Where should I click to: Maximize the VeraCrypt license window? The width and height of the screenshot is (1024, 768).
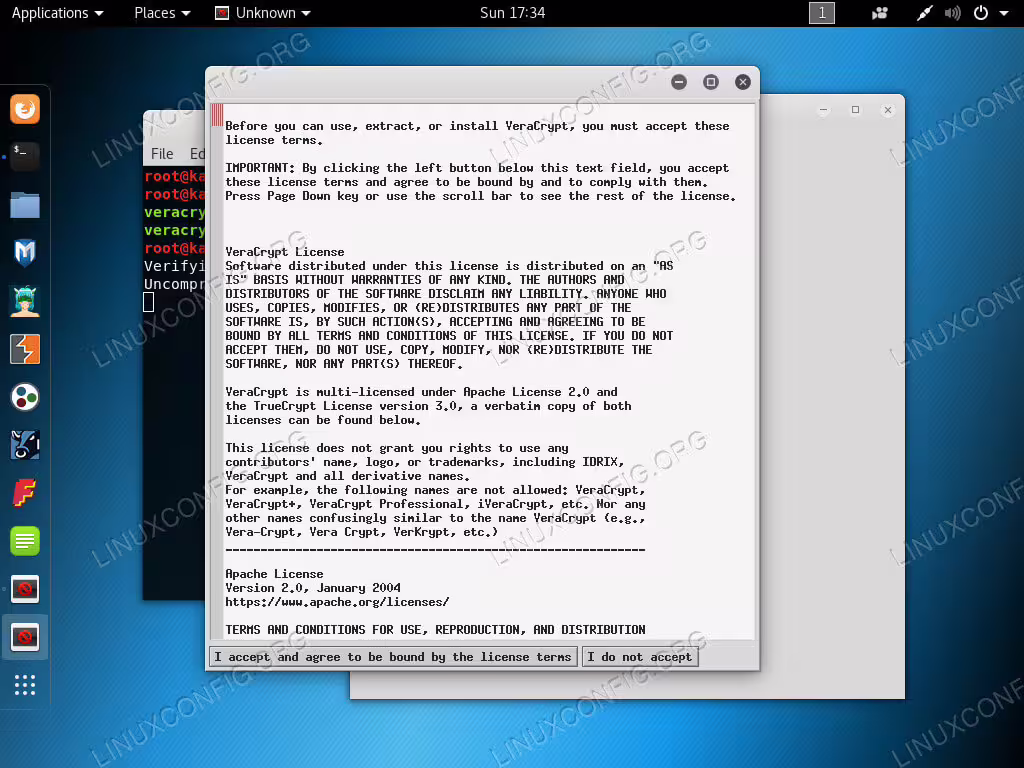[x=711, y=82]
